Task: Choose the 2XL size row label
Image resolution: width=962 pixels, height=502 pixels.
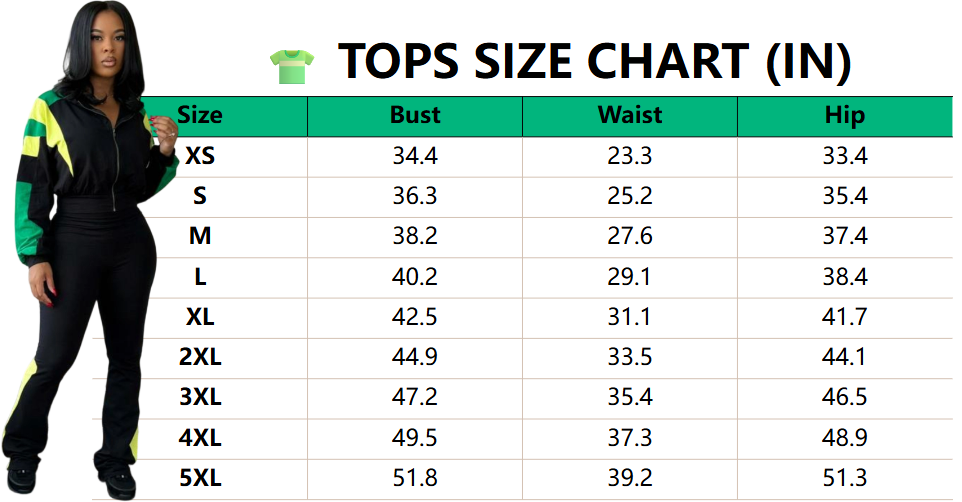Action: [x=200, y=357]
